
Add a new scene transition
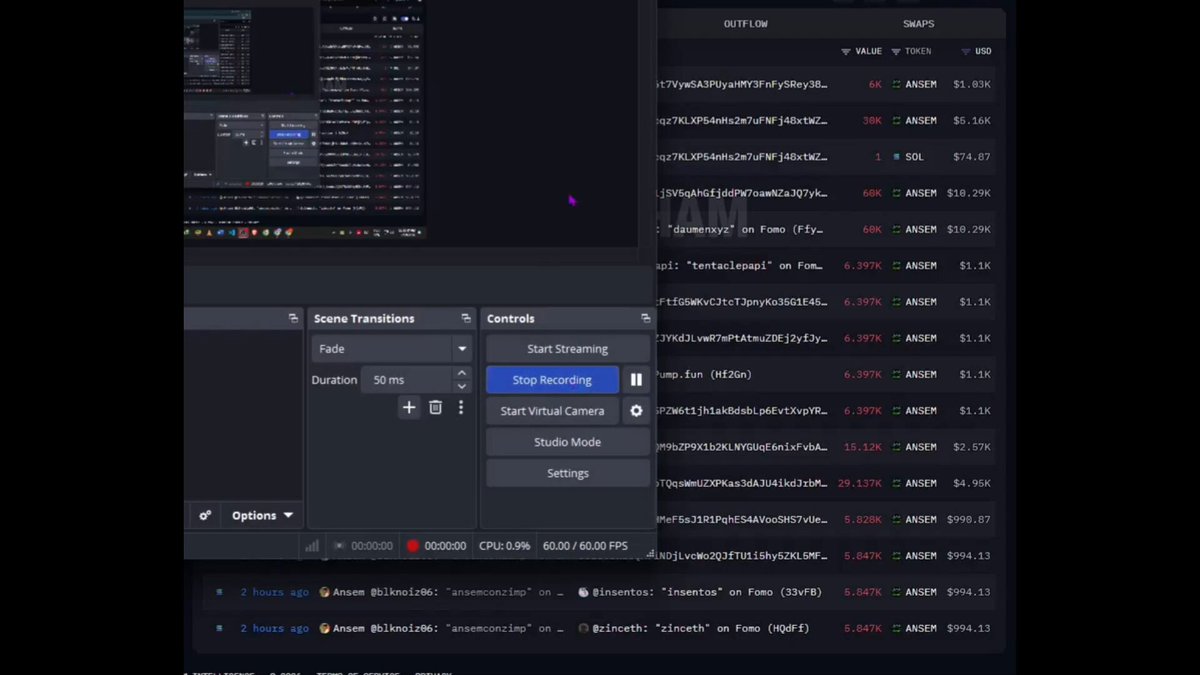[409, 407]
